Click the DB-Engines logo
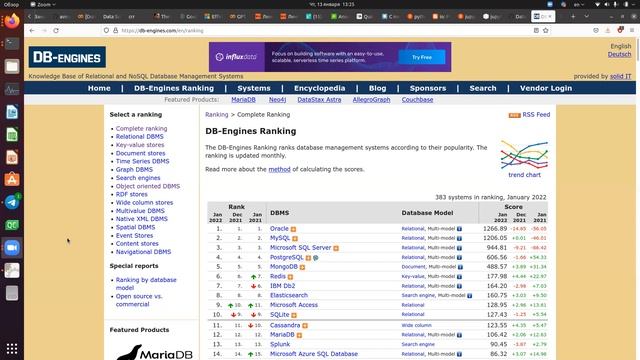This screenshot has height=360, width=640. pyautogui.click(x=67, y=57)
